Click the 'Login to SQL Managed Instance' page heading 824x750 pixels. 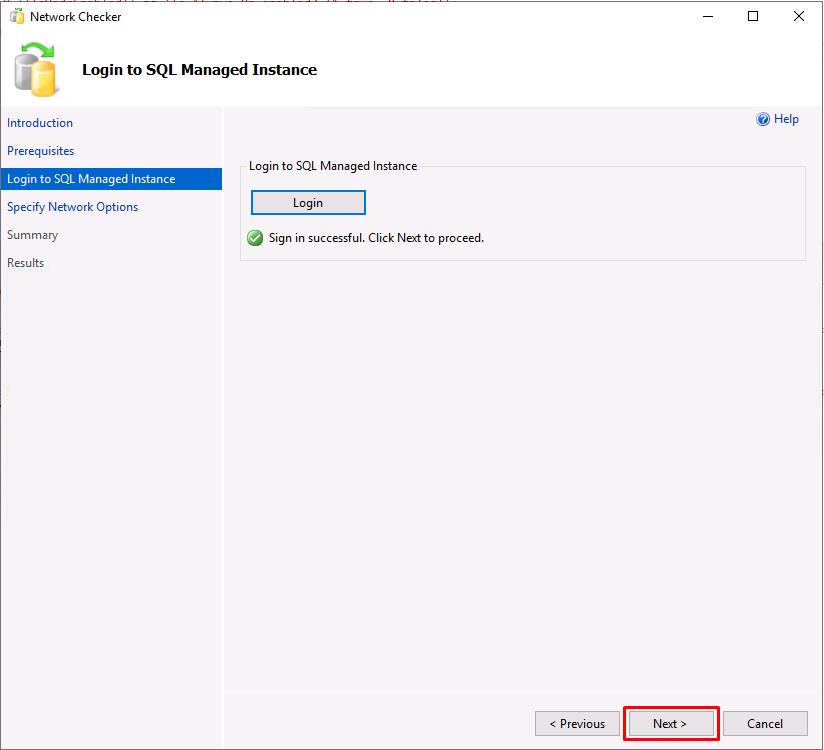point(200,70)
